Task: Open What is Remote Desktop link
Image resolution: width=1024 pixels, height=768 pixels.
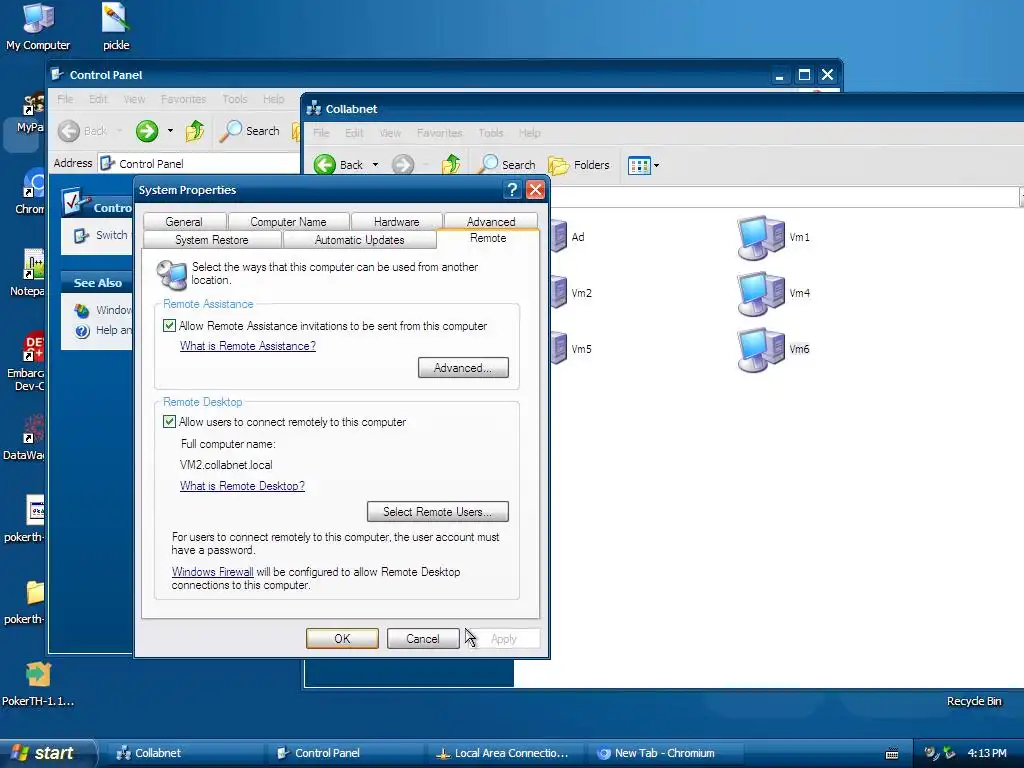Action: click(x=242, y=486)
